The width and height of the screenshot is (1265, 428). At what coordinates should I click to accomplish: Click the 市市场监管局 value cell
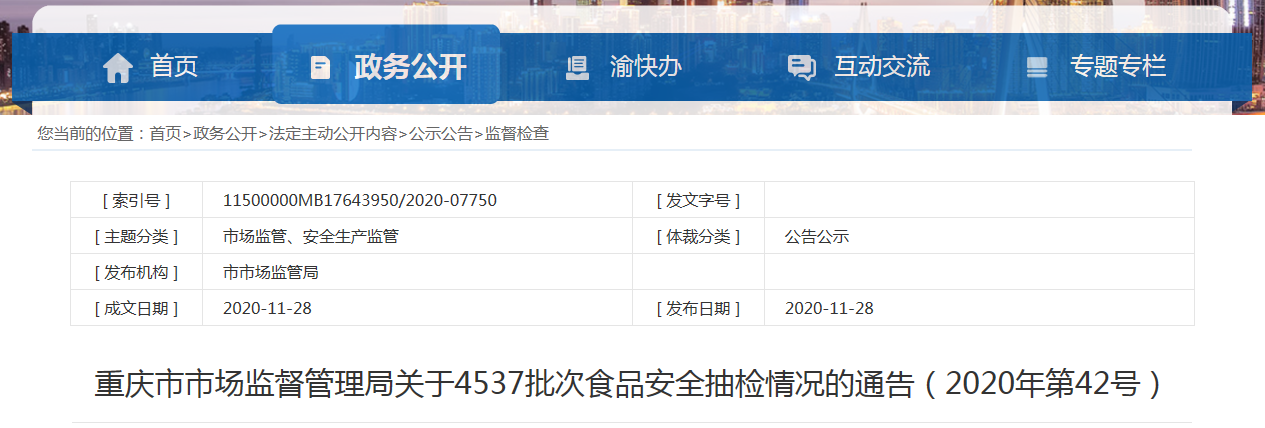[417, 272]
